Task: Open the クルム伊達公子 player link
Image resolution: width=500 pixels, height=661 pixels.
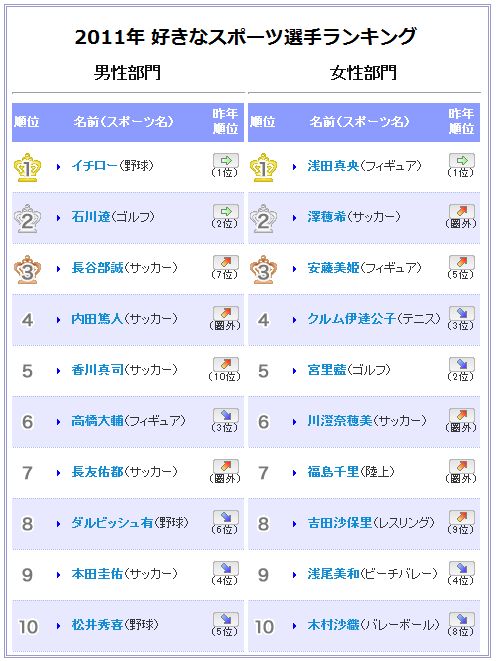Action: coord(352,319)
